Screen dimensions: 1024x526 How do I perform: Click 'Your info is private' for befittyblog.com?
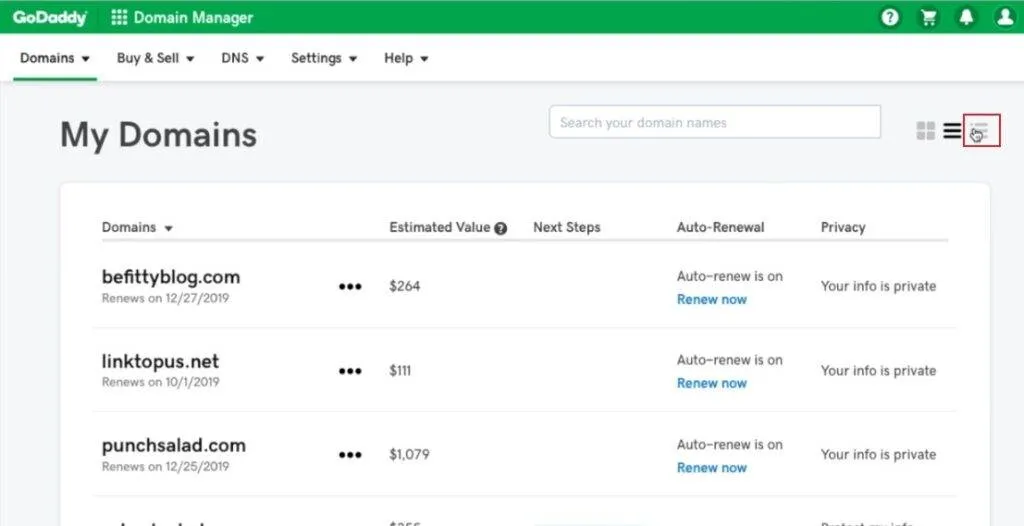point(878,286)
